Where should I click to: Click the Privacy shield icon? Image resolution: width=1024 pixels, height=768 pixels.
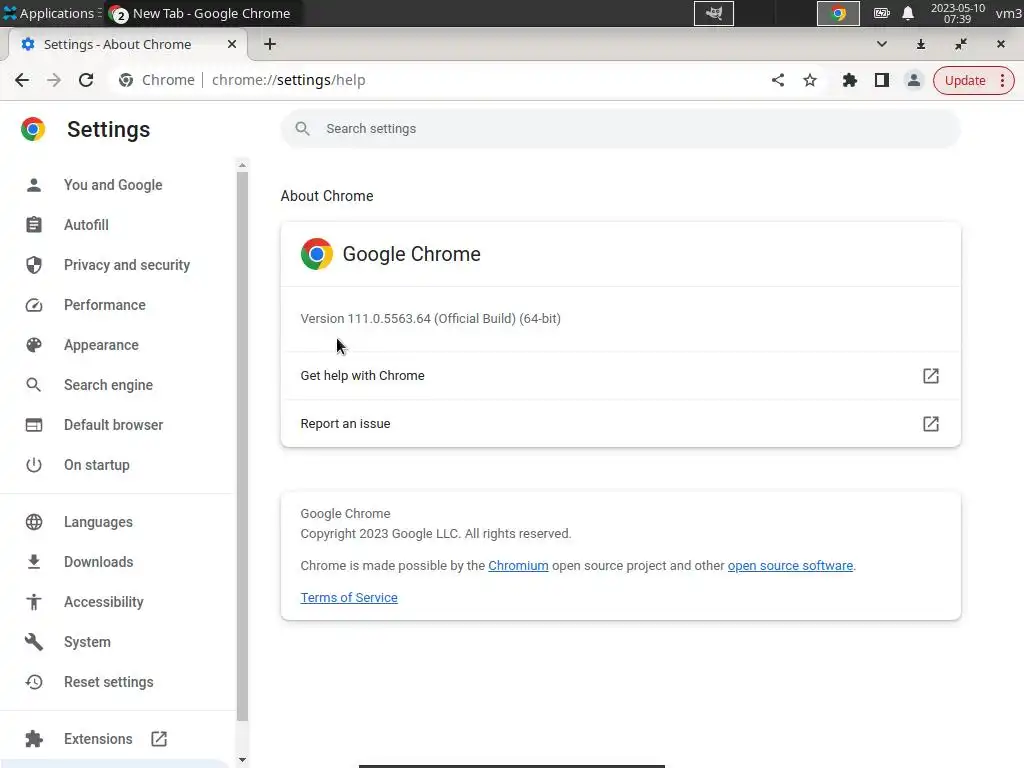click(x=34, y=264)
